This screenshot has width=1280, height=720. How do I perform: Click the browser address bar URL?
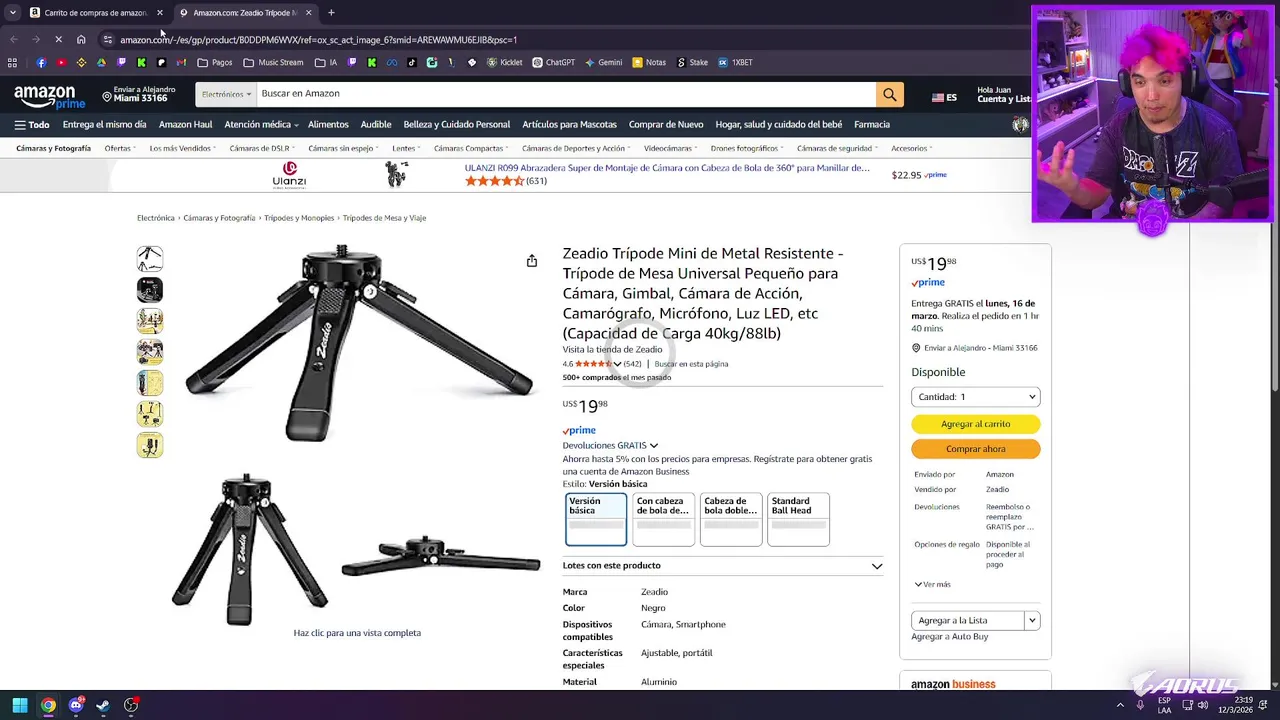click(x=318, y=40)
